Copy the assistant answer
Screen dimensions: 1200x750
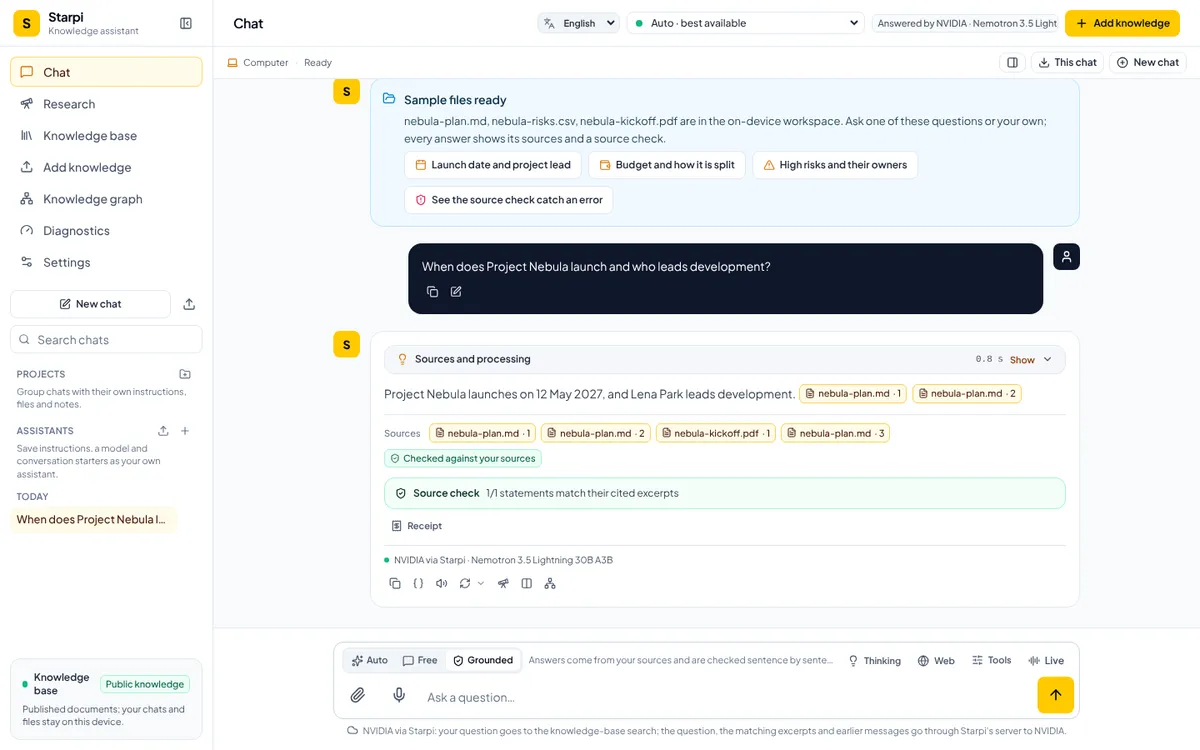[395, 583]
